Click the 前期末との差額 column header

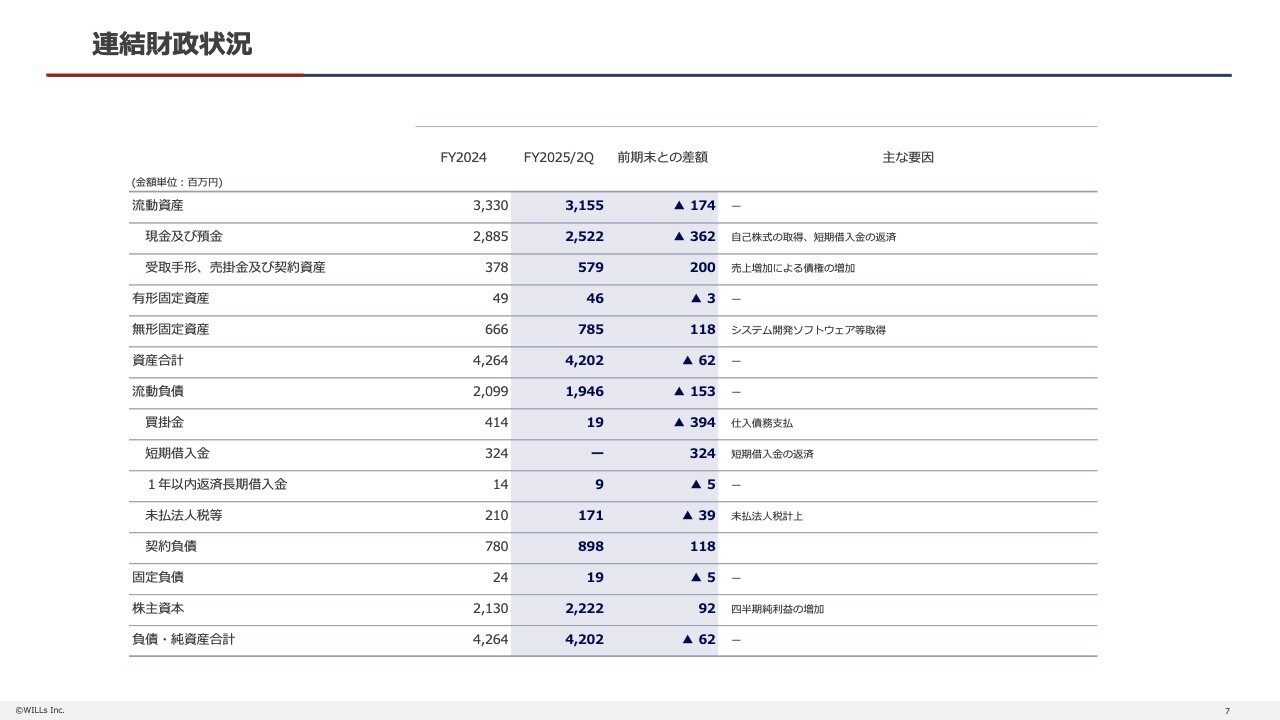[x=663, y=158]
